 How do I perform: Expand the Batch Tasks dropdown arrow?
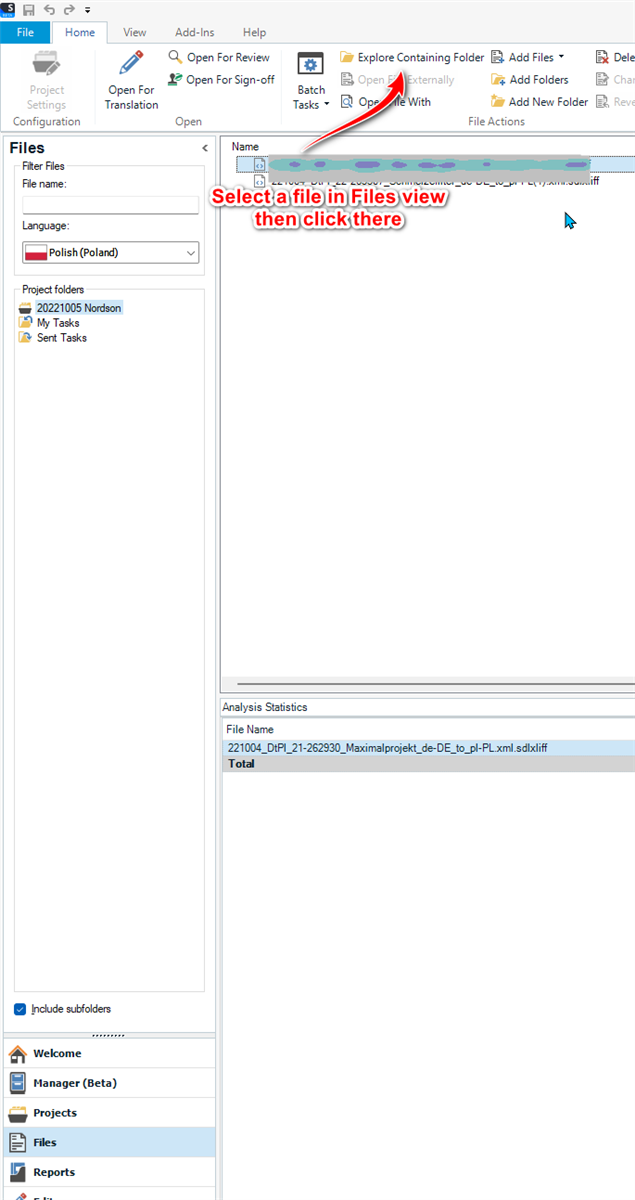[x=326, y=105]
